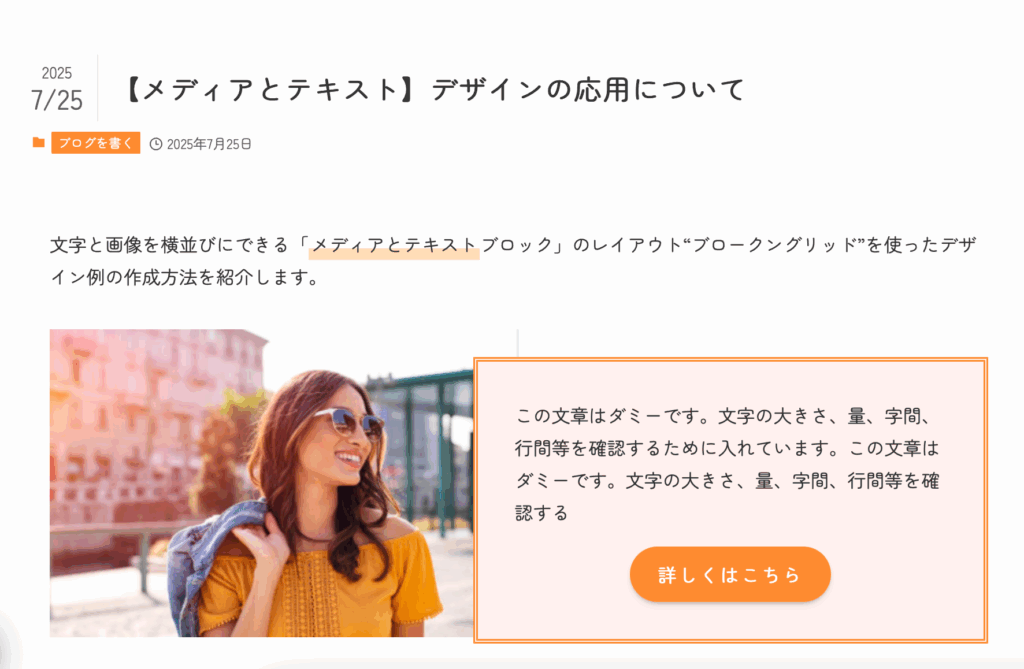Click the 【メディアとテキスト】 part of the title
The image size is (1024, 669).
click(x=271, y=90)
